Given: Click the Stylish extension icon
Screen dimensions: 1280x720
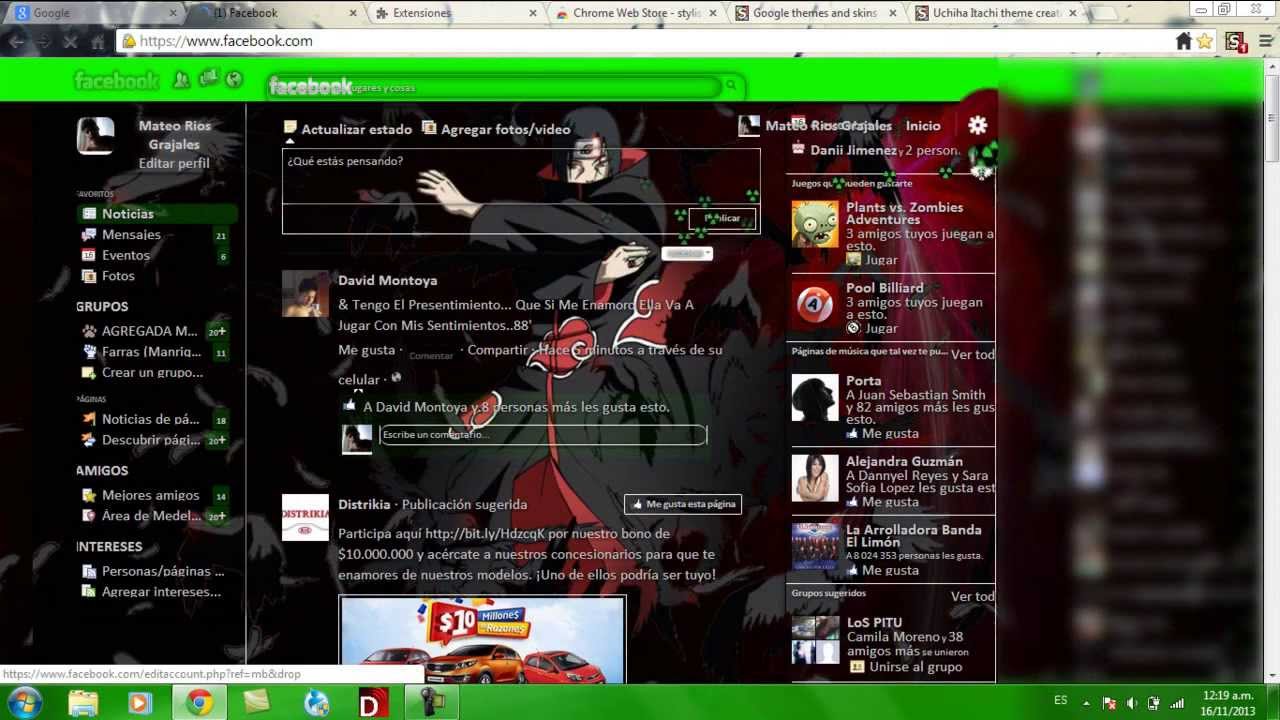Looking at the screenshot, I should 1234,41.
